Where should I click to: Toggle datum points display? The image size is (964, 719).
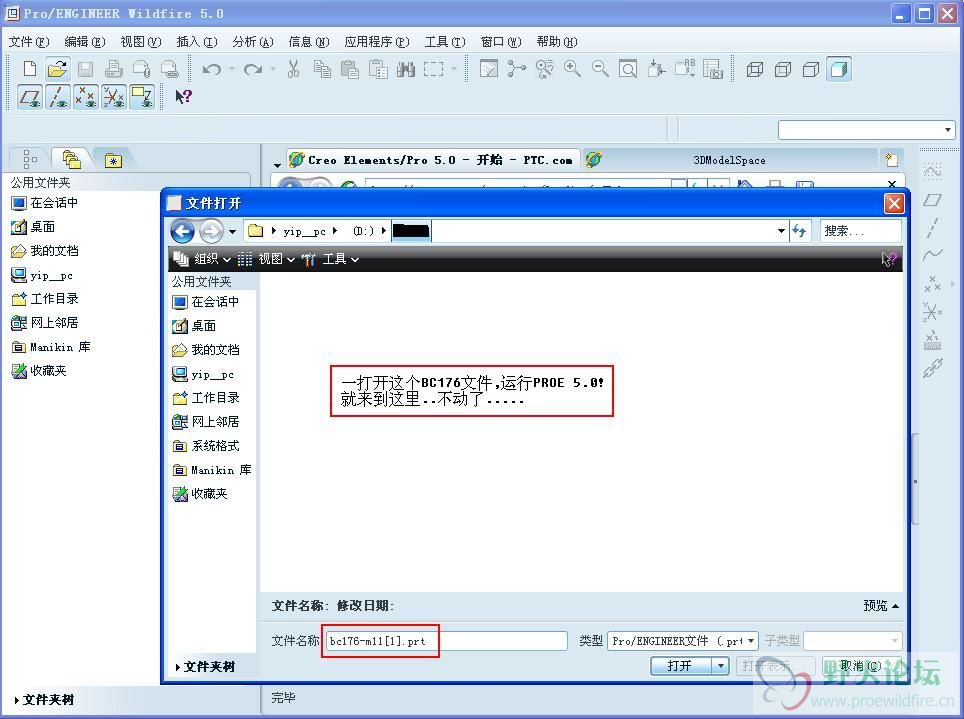coord(85,97)
